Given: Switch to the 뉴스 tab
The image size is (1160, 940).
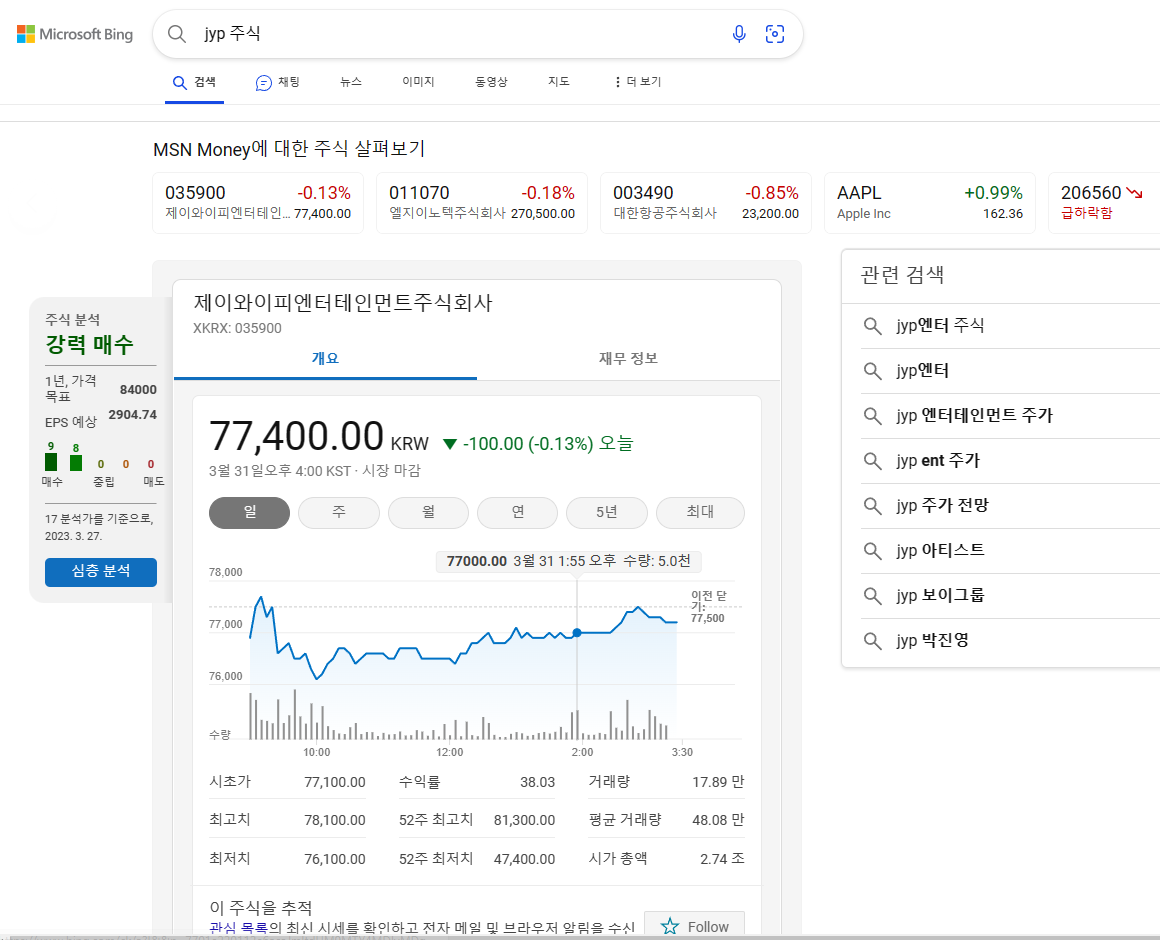Looking at the screenshot, I should (x=351, y=82).
